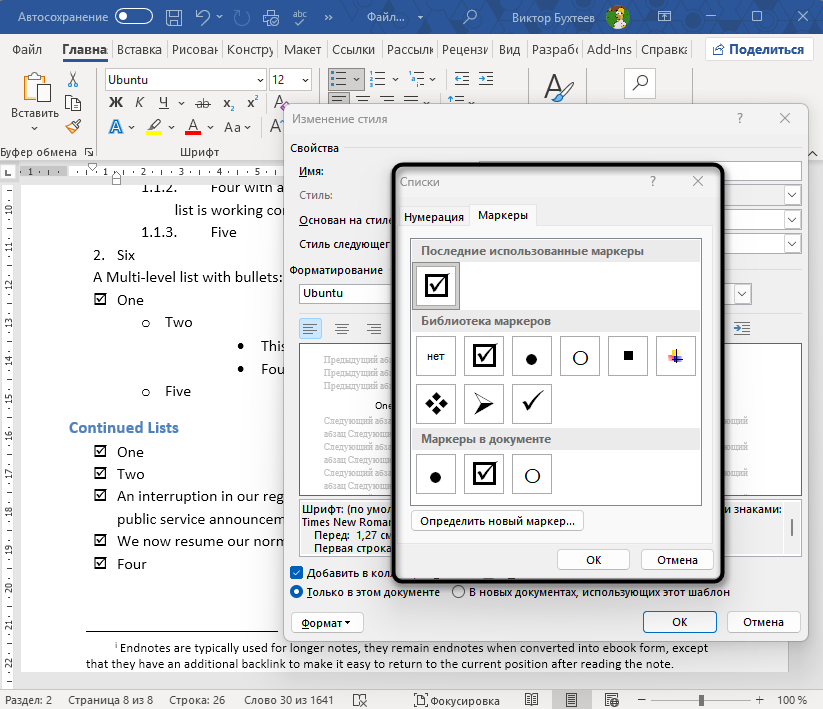Viewport: 823px width, 709px height.
Task: Apply bold with the Ж button
Action: tap(115, 102)
